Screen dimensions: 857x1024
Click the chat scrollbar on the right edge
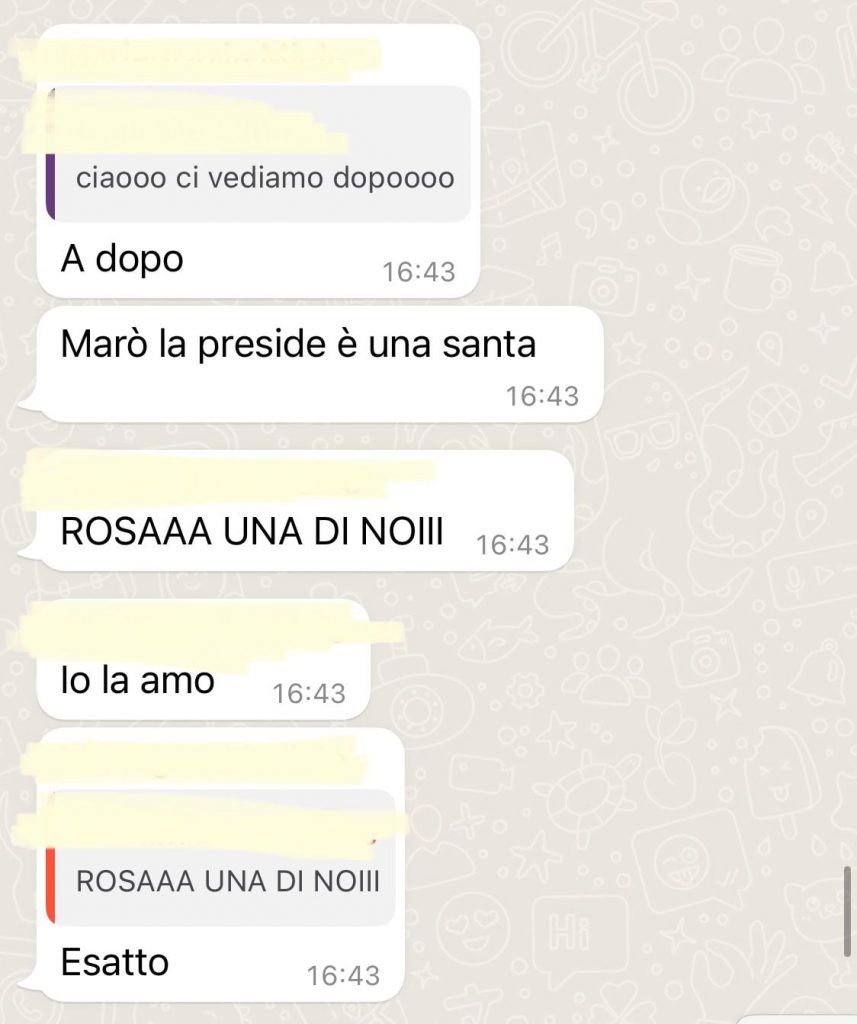click(848, 912)
